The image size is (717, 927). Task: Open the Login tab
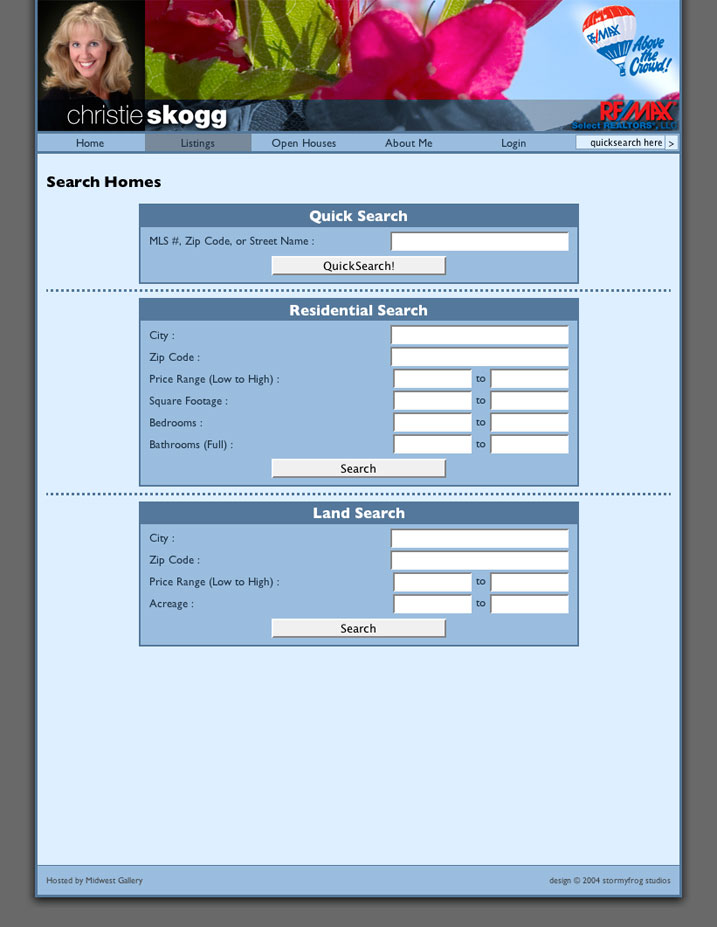(x=513, y=143)
